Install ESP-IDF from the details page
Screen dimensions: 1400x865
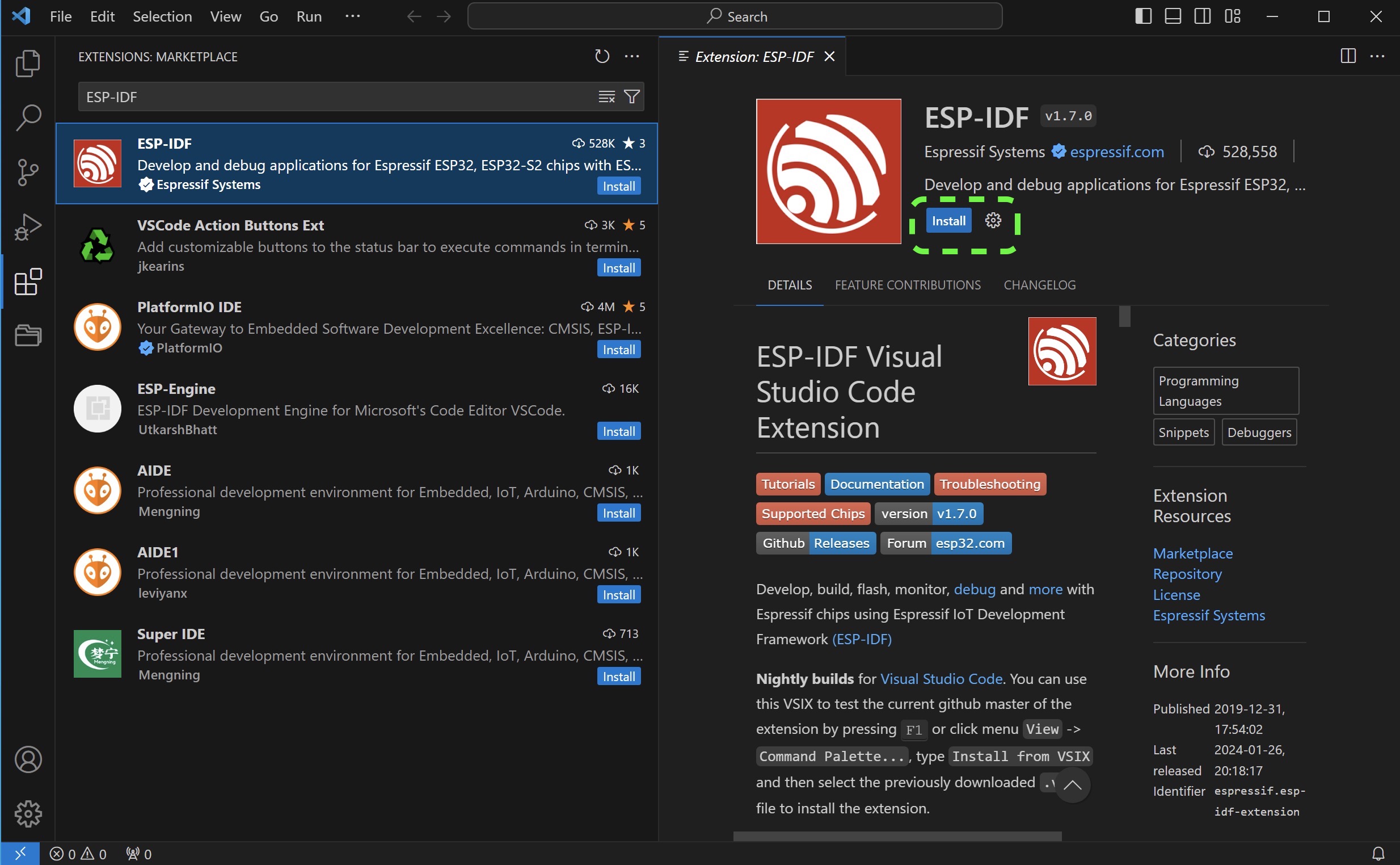pyautogui.click(x=948, y=221)
